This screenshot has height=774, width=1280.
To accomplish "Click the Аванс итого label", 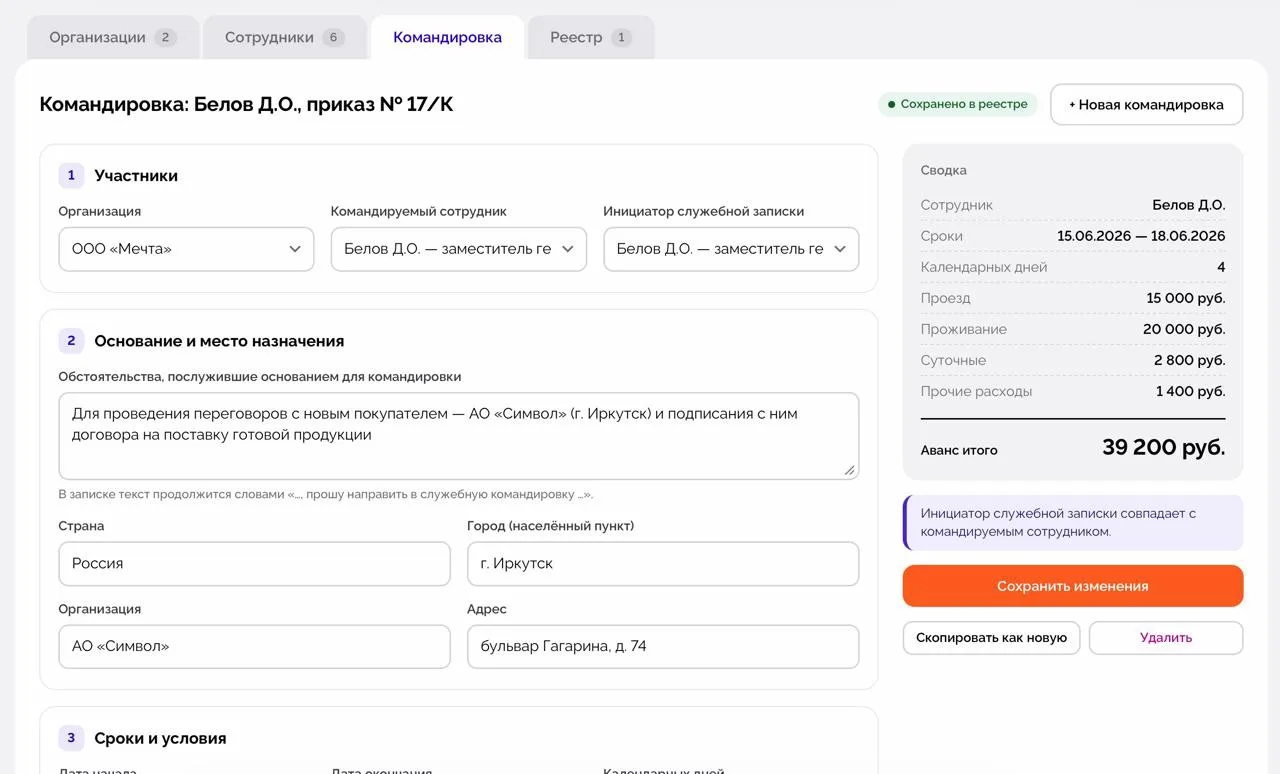I will click(x=959, y=450).
